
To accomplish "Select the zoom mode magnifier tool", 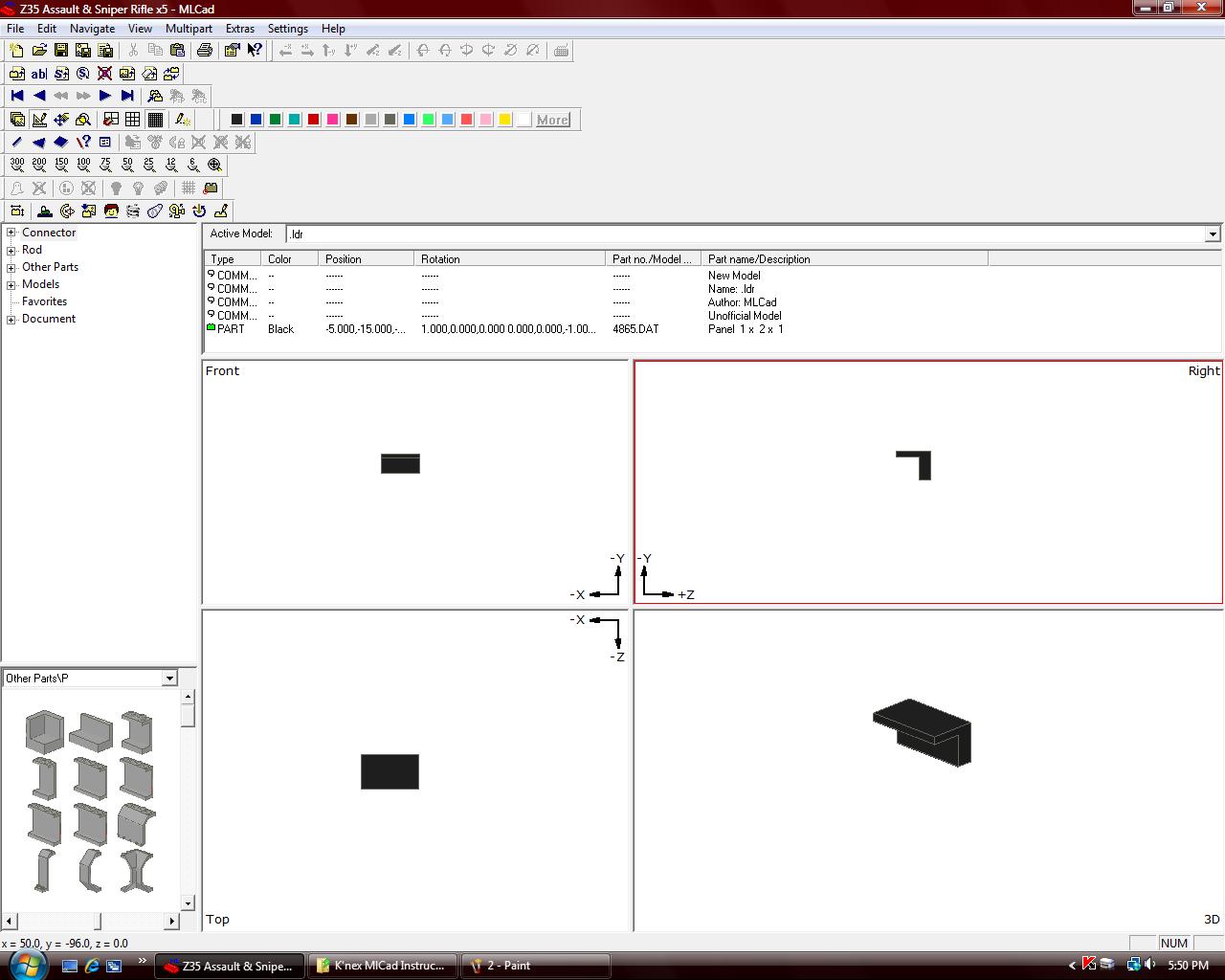I will click(83, 120).
